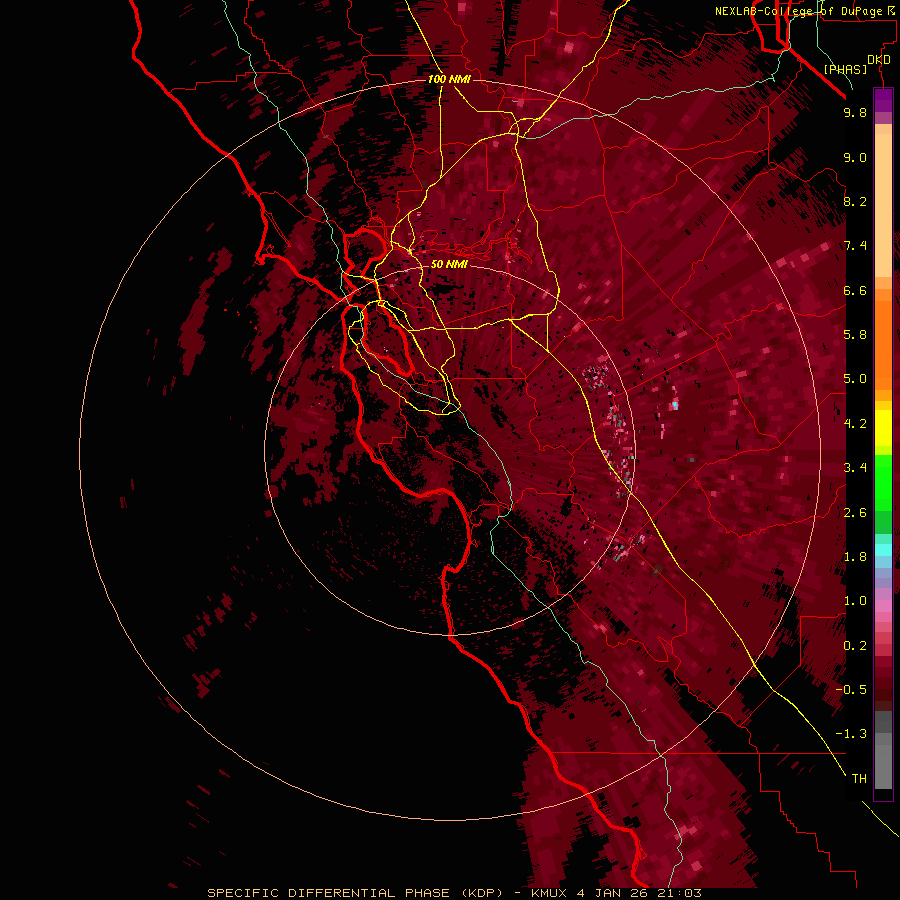Click the 5.8 legend value

click(x=855, y=335)
